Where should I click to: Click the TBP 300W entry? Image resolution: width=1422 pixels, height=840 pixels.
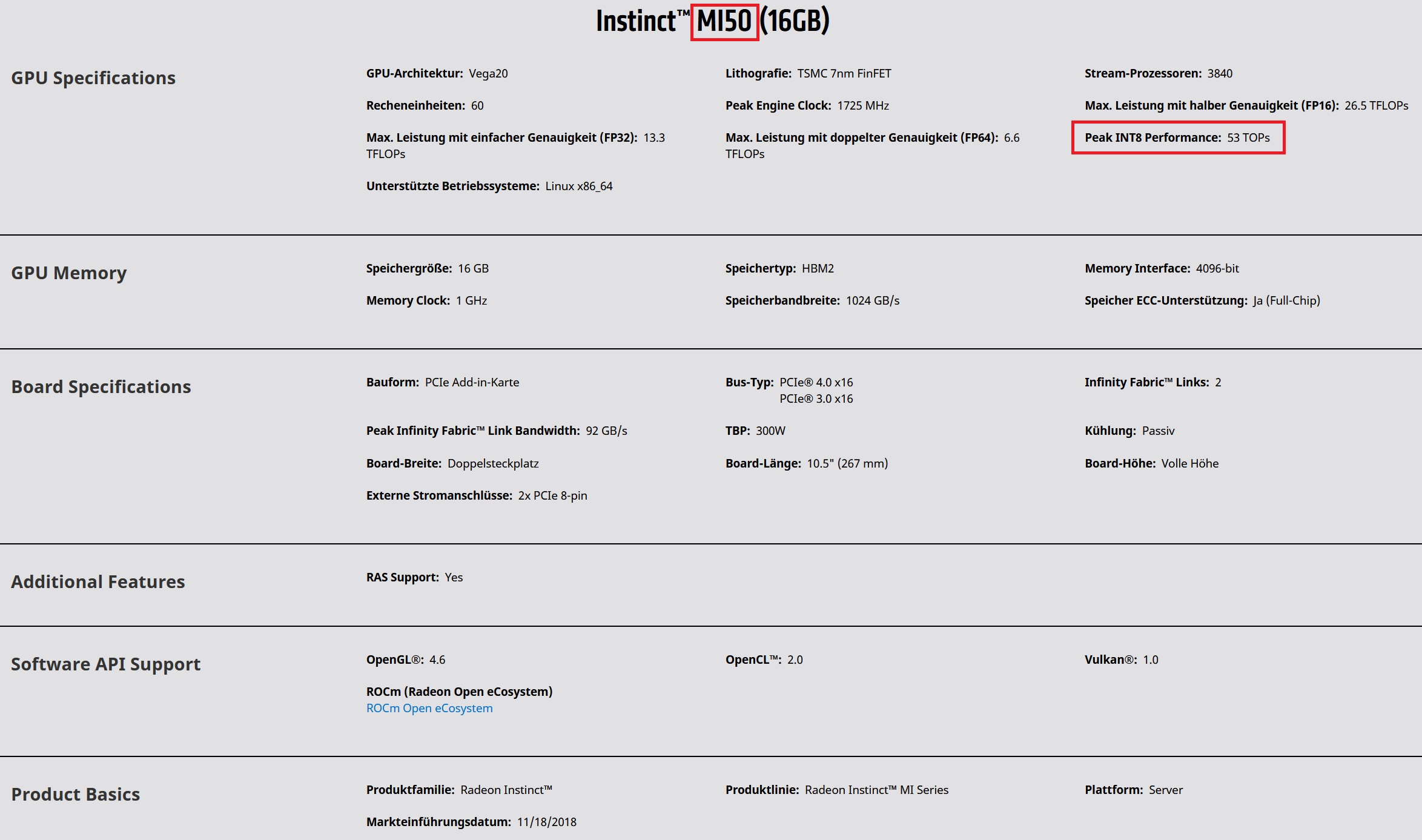(x=755, y=431)
